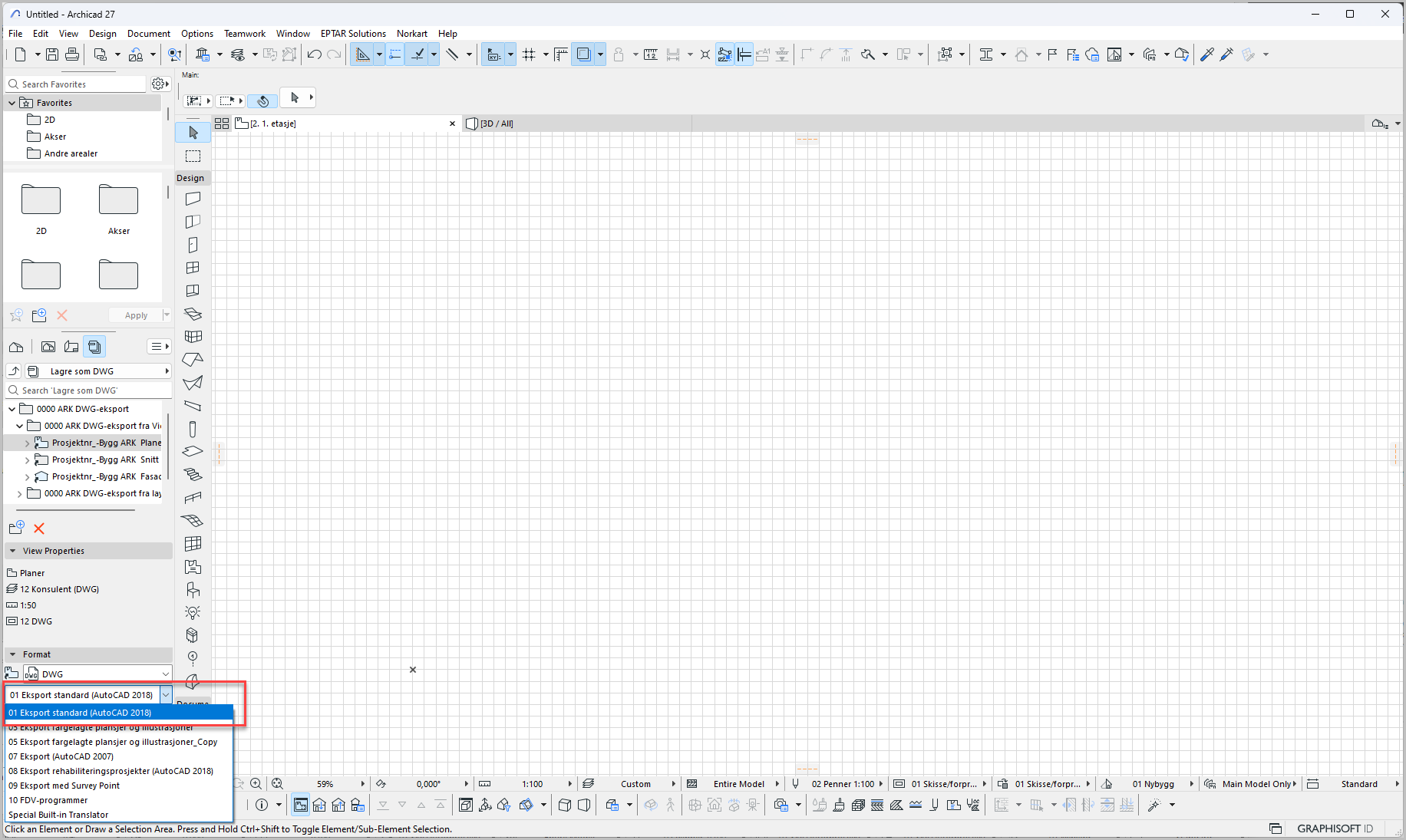Click the Undo arrow in toolbar
The width and height of the screenshot is (1406, 840).
point(314,54)
